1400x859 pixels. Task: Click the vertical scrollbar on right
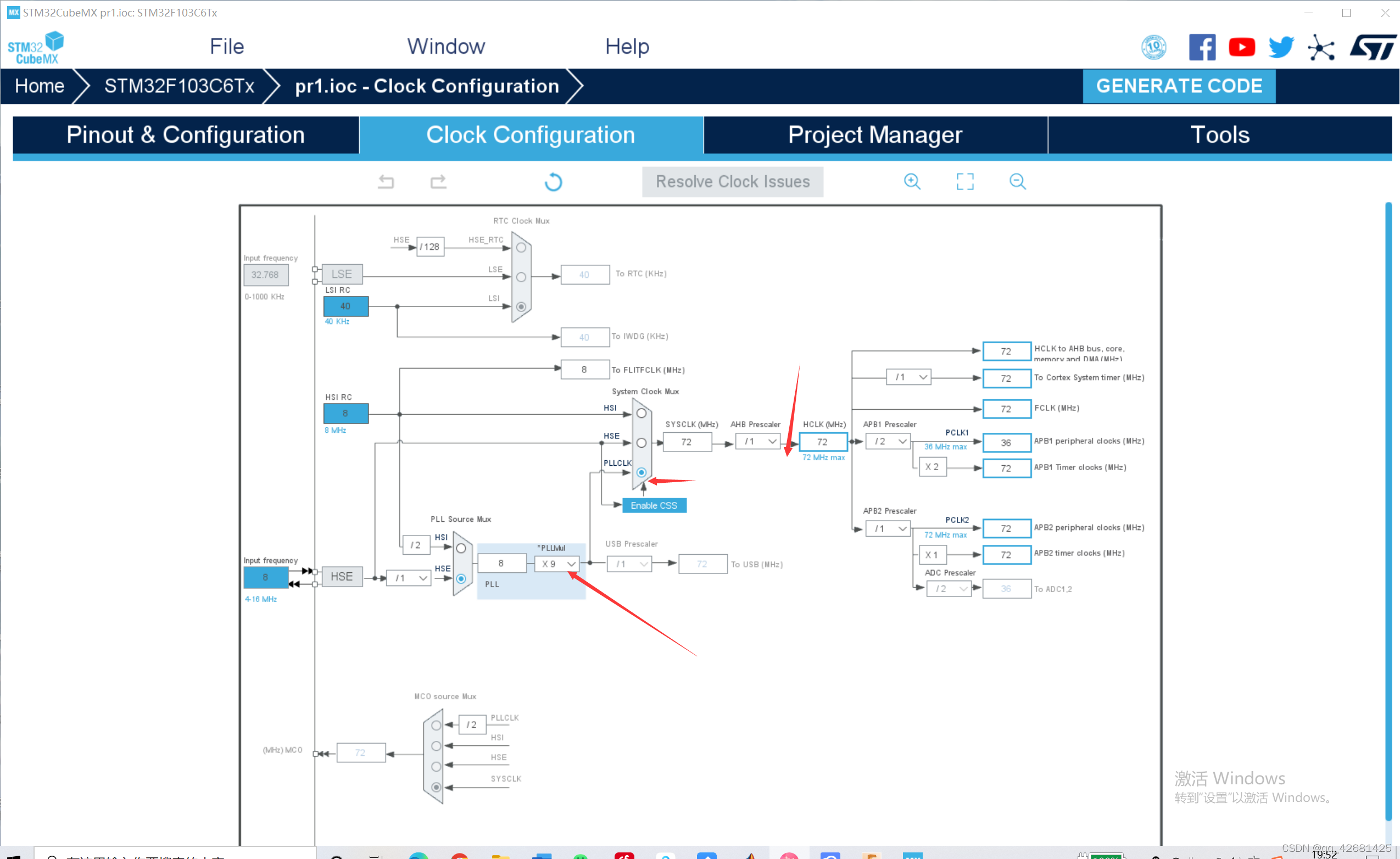click(x=1388, y=511)
